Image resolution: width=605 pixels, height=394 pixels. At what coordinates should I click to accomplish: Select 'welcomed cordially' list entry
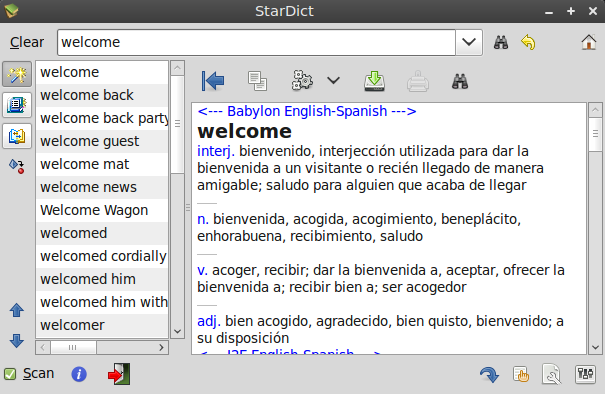[102, 256]
